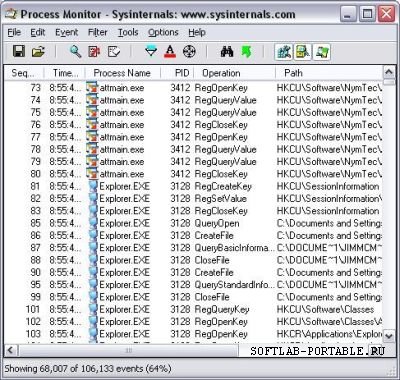Open the Event menu
Image resolution: width=400 pixels, height=380 pixels.
(x=67, y=33)
